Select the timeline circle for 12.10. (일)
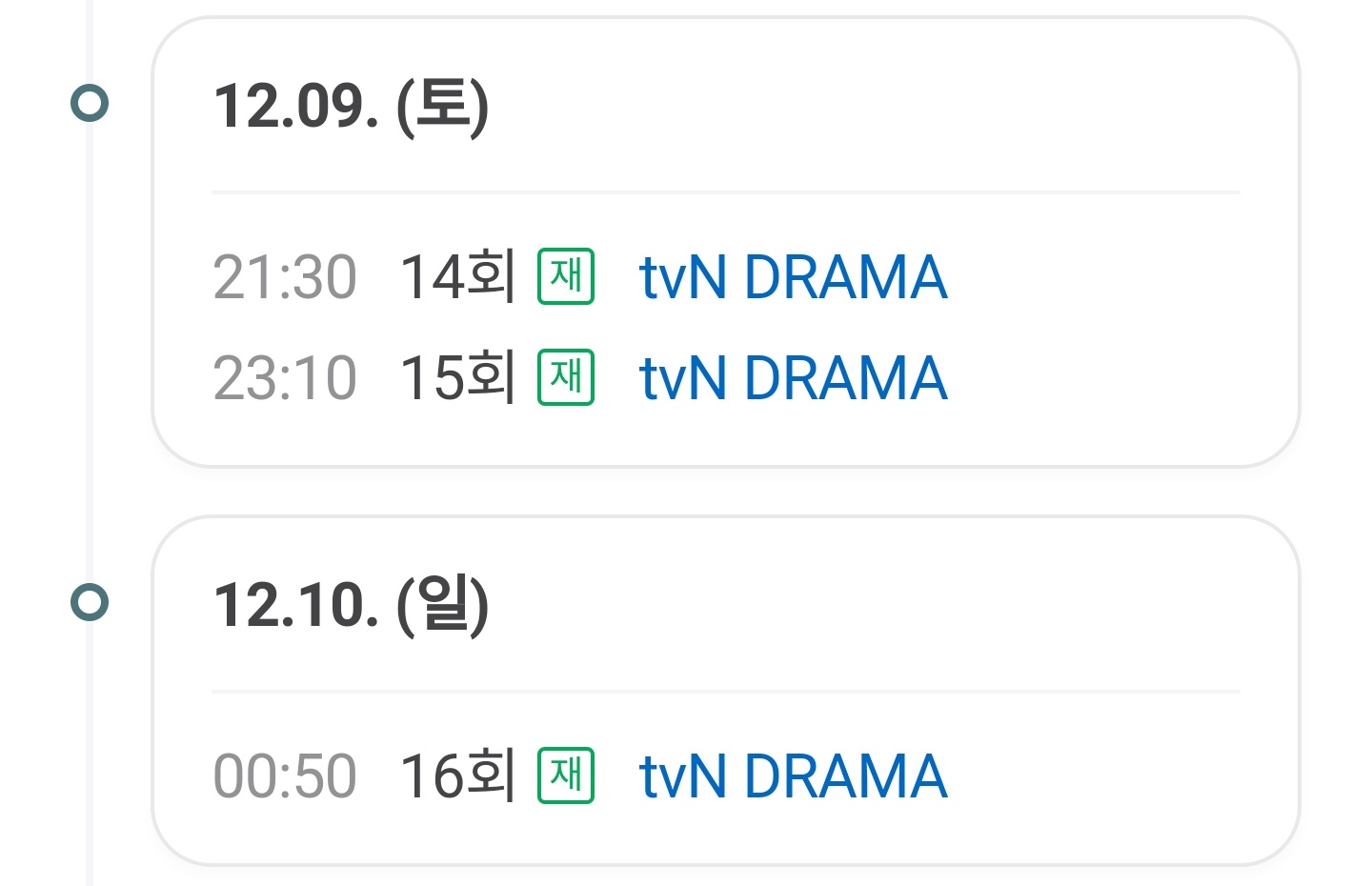 pos(90,602)
